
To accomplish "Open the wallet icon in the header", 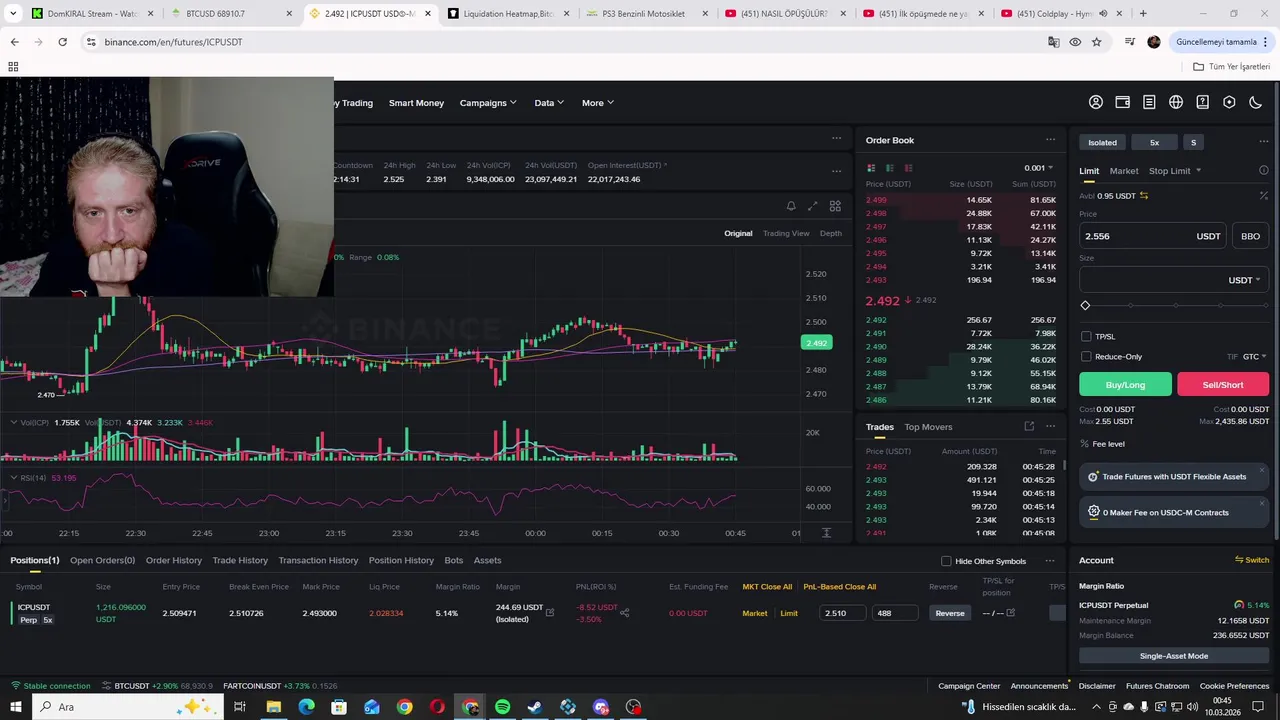I will pos(1123,102).
